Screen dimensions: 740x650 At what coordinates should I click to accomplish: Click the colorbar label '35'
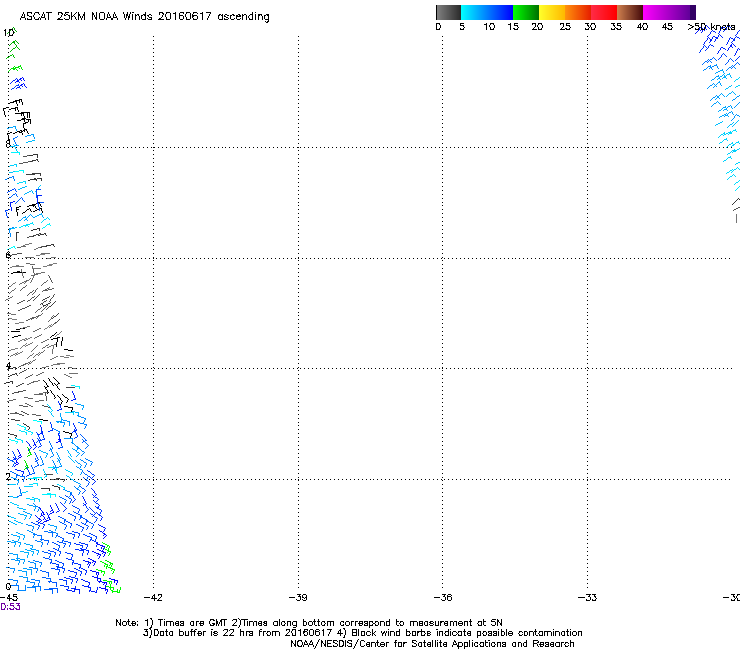616,27
